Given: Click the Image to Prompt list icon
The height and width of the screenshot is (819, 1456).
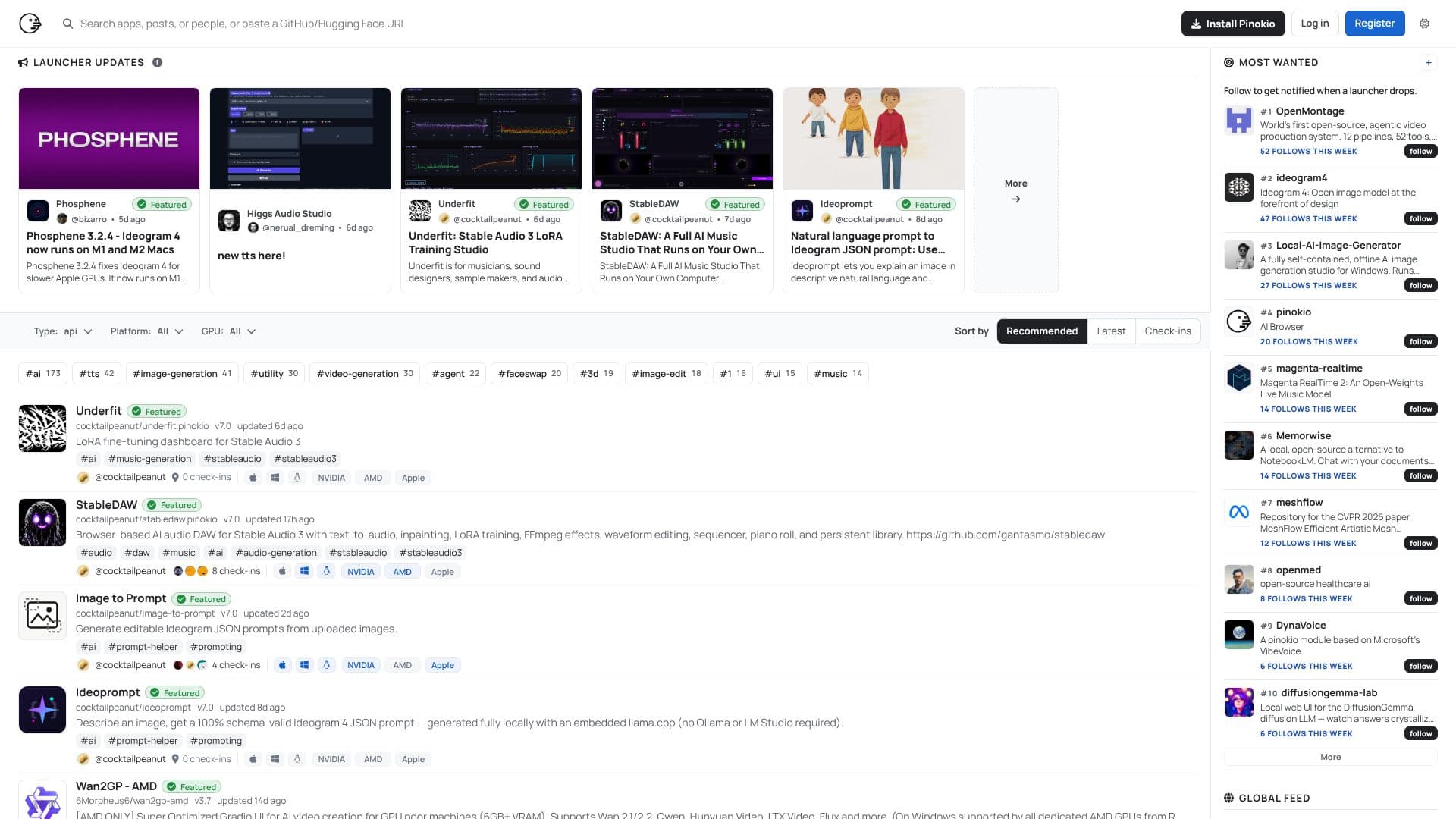Looking at the screenshot, I should [42, 616].
